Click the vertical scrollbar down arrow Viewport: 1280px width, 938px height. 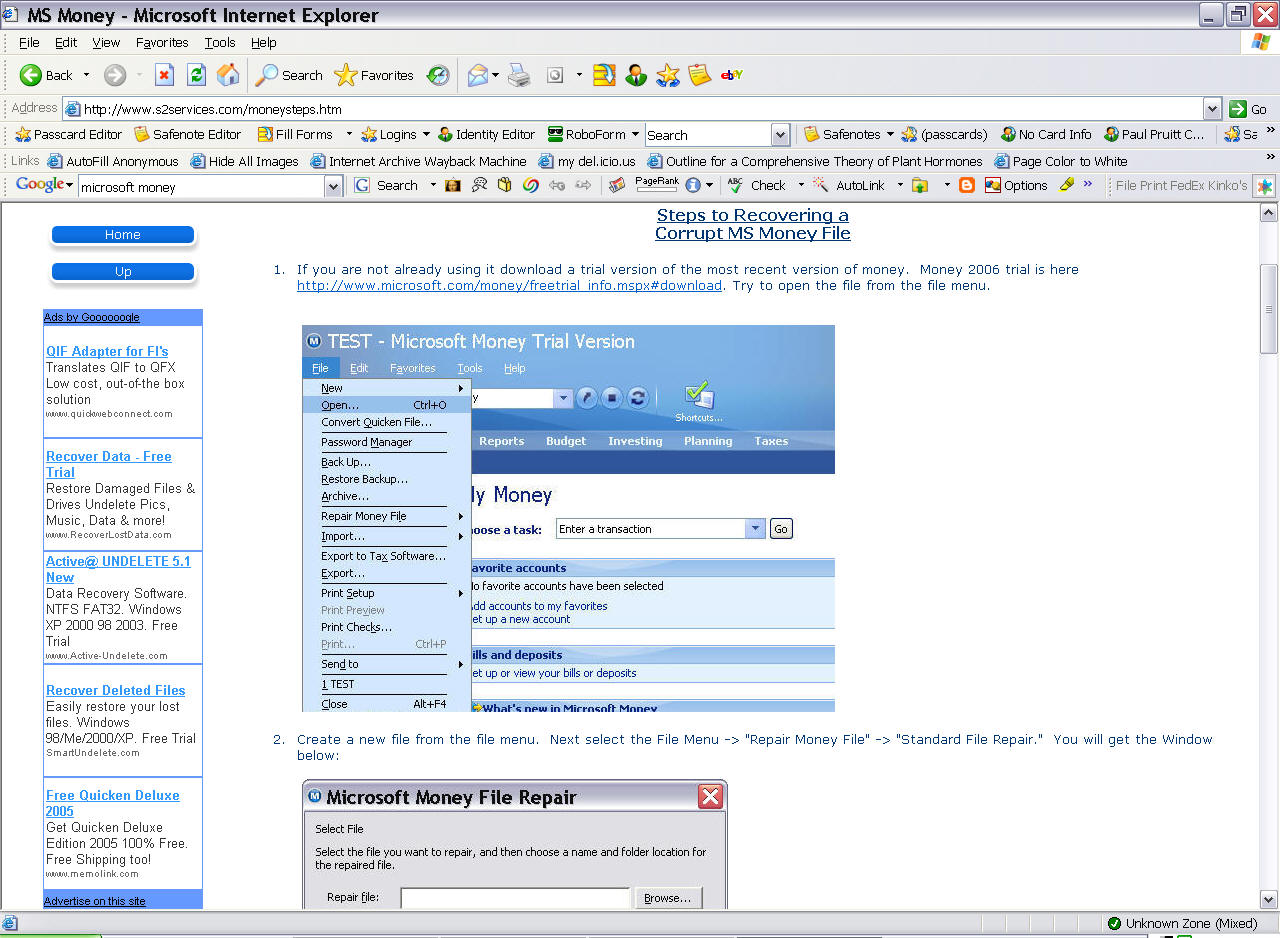click(x=1269, y=900)
